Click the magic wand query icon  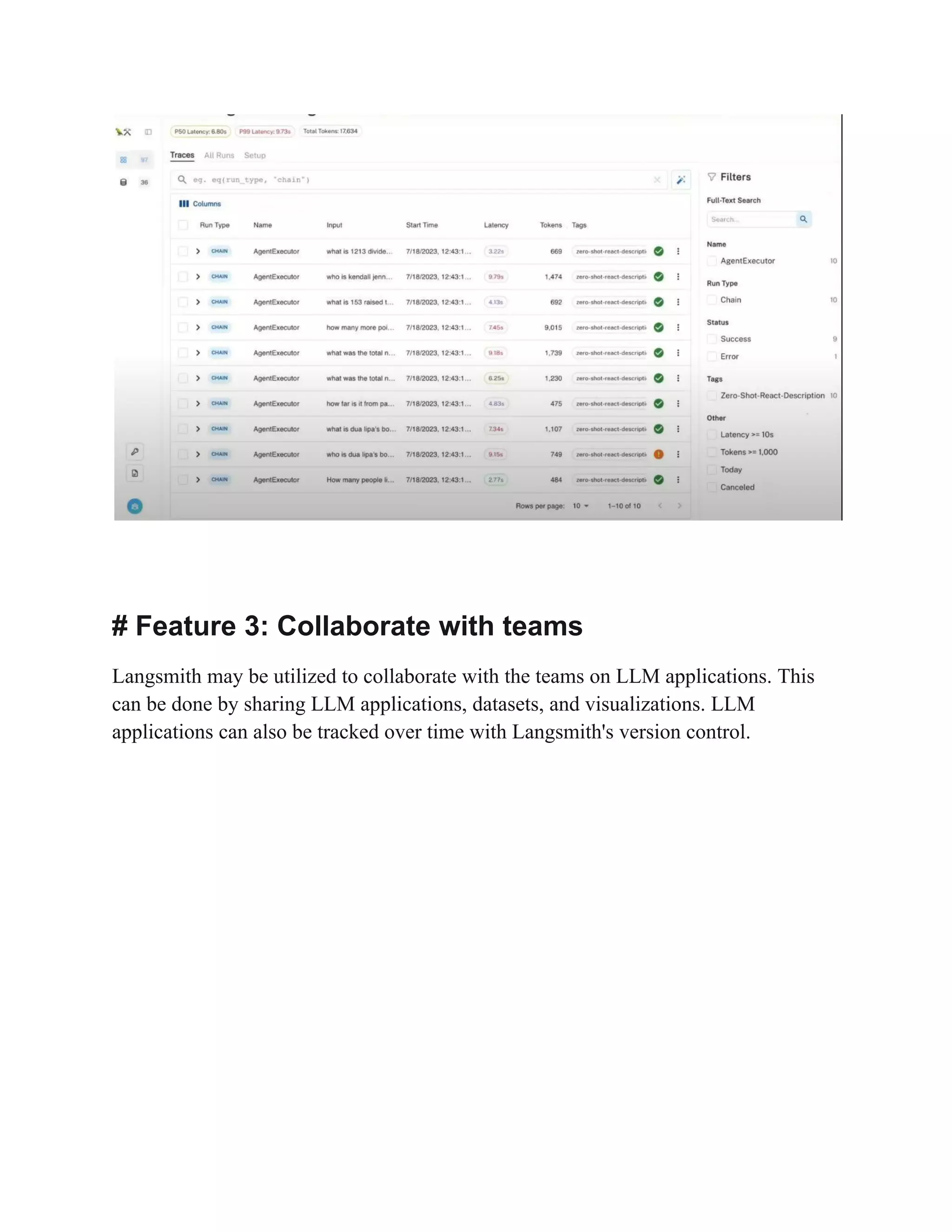point(681,180)
